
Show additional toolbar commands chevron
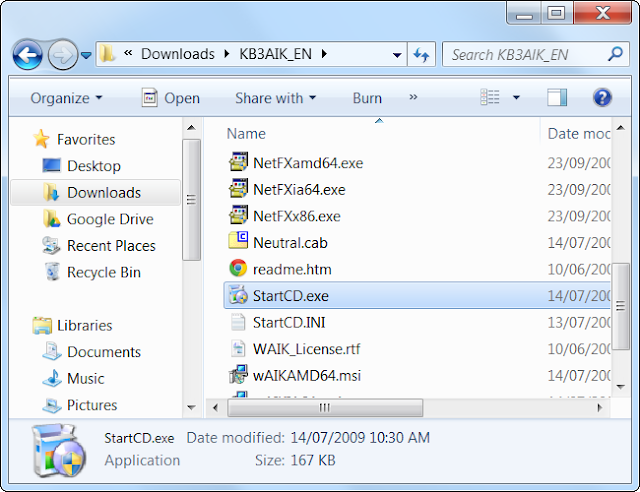413,97
